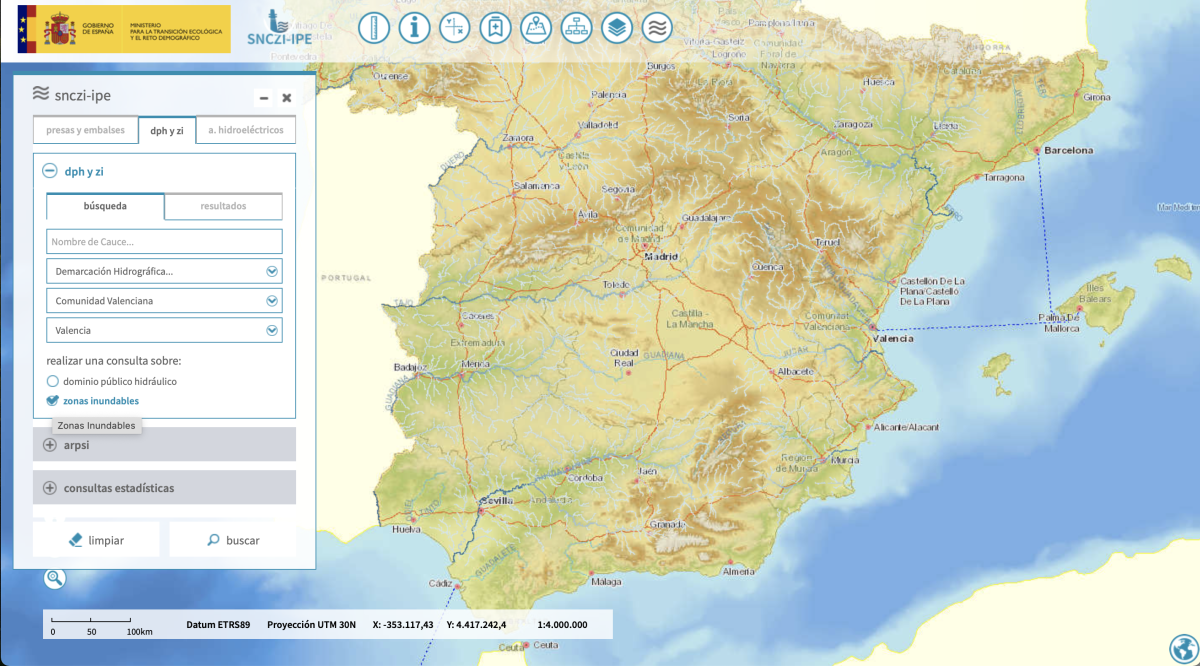Image resolution: width=1200 pixels, height=666 pixels.
Task: Toggle the zonas inundables option
Action: tap(53, 401)
